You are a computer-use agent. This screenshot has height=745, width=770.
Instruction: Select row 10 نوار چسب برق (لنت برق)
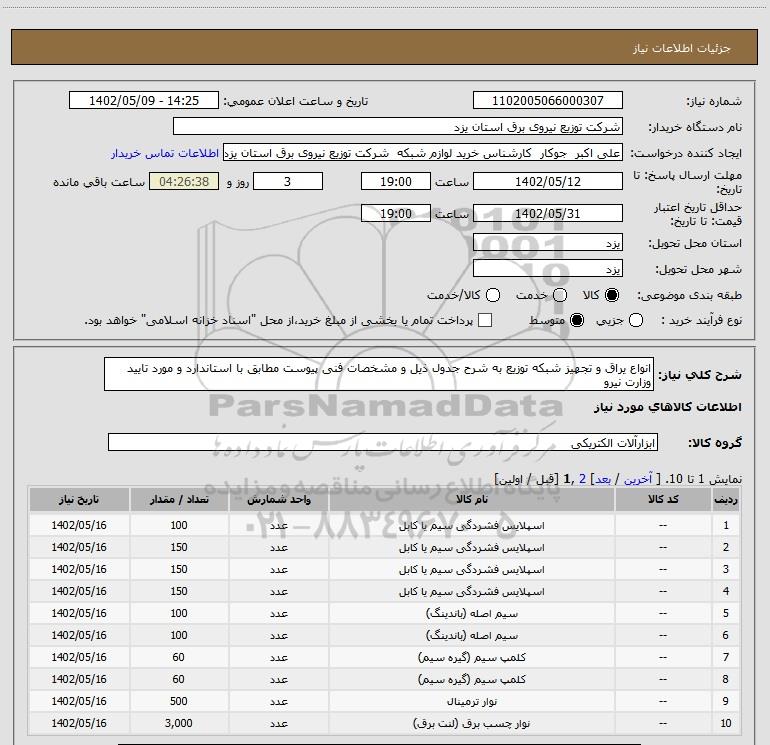point(384,723)
